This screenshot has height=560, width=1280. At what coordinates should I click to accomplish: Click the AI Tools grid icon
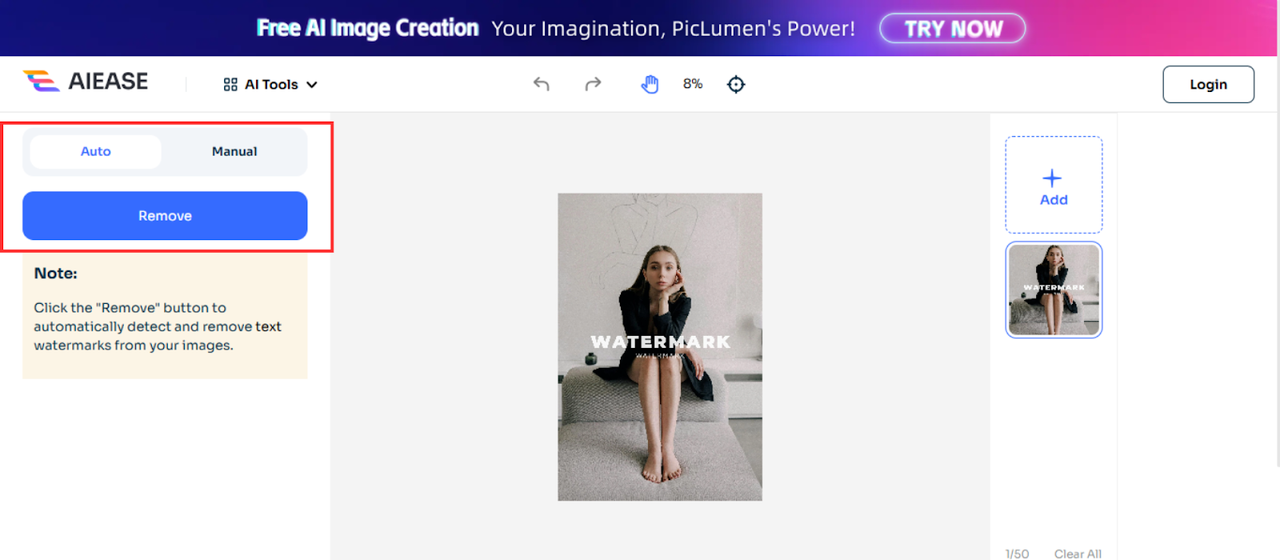(230, 85)
